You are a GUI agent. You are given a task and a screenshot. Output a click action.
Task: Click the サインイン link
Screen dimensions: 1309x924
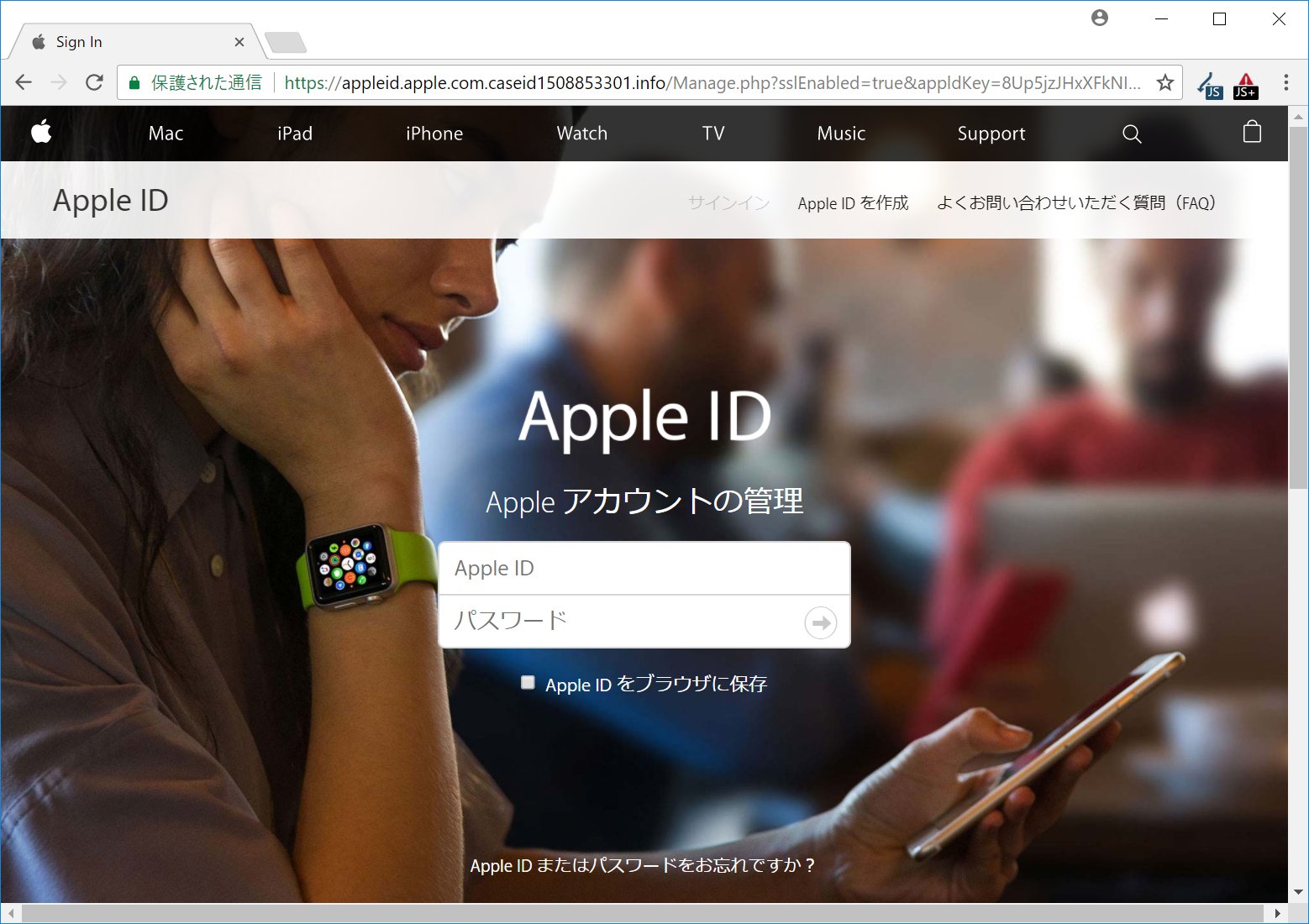tap(729, 202)
